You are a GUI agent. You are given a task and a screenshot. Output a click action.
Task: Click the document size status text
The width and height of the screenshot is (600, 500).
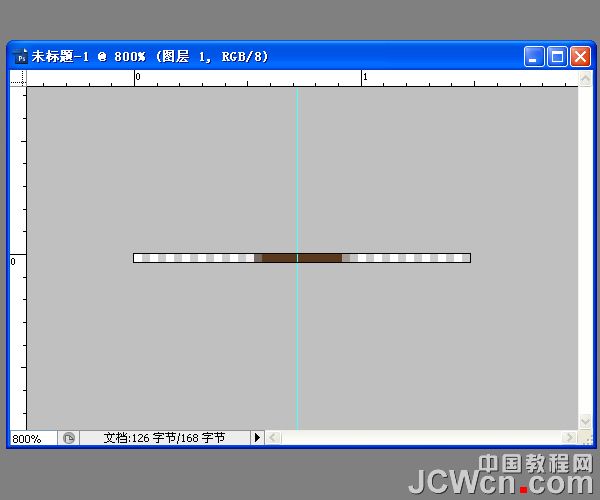point(164,438)
